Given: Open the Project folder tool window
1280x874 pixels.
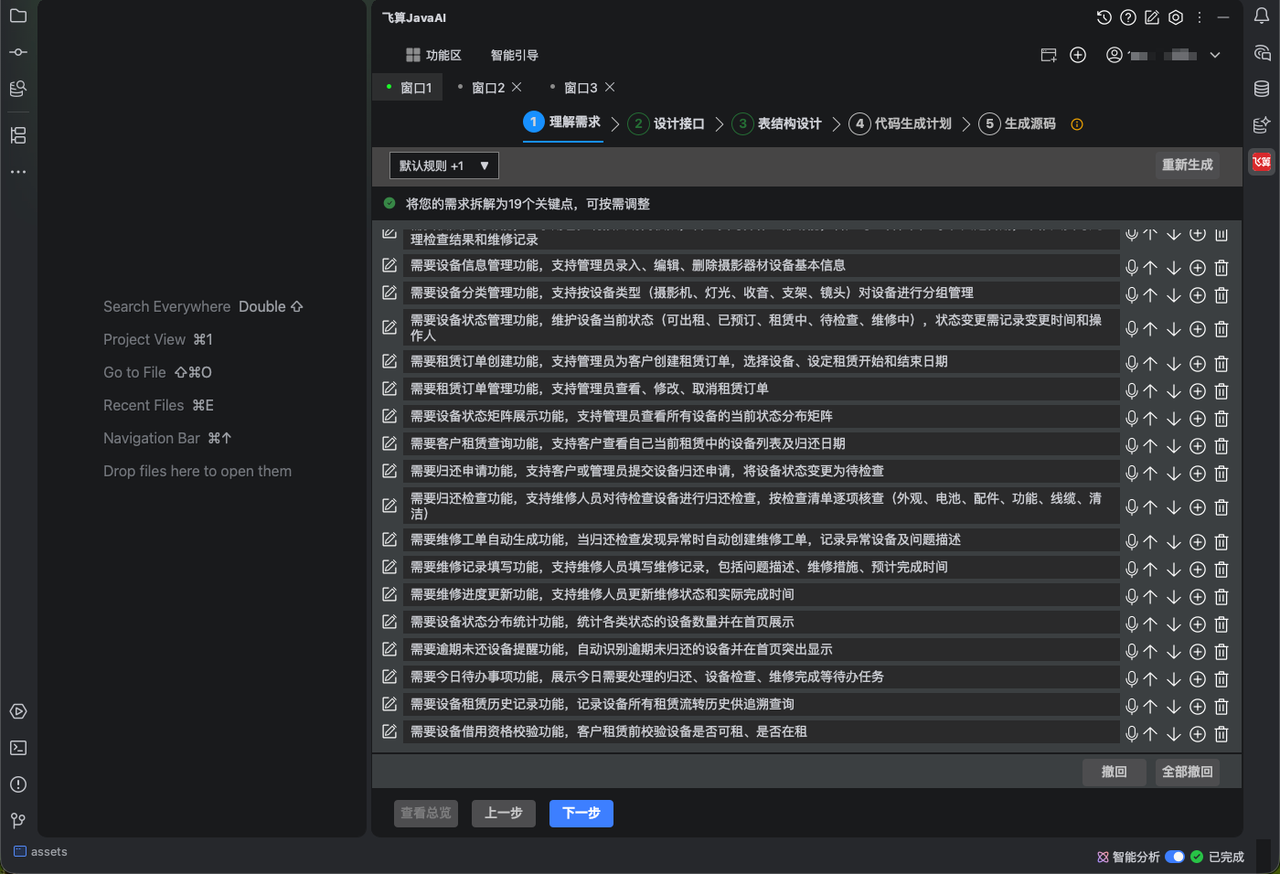Looking at the screenshot, I should point(18,16).
